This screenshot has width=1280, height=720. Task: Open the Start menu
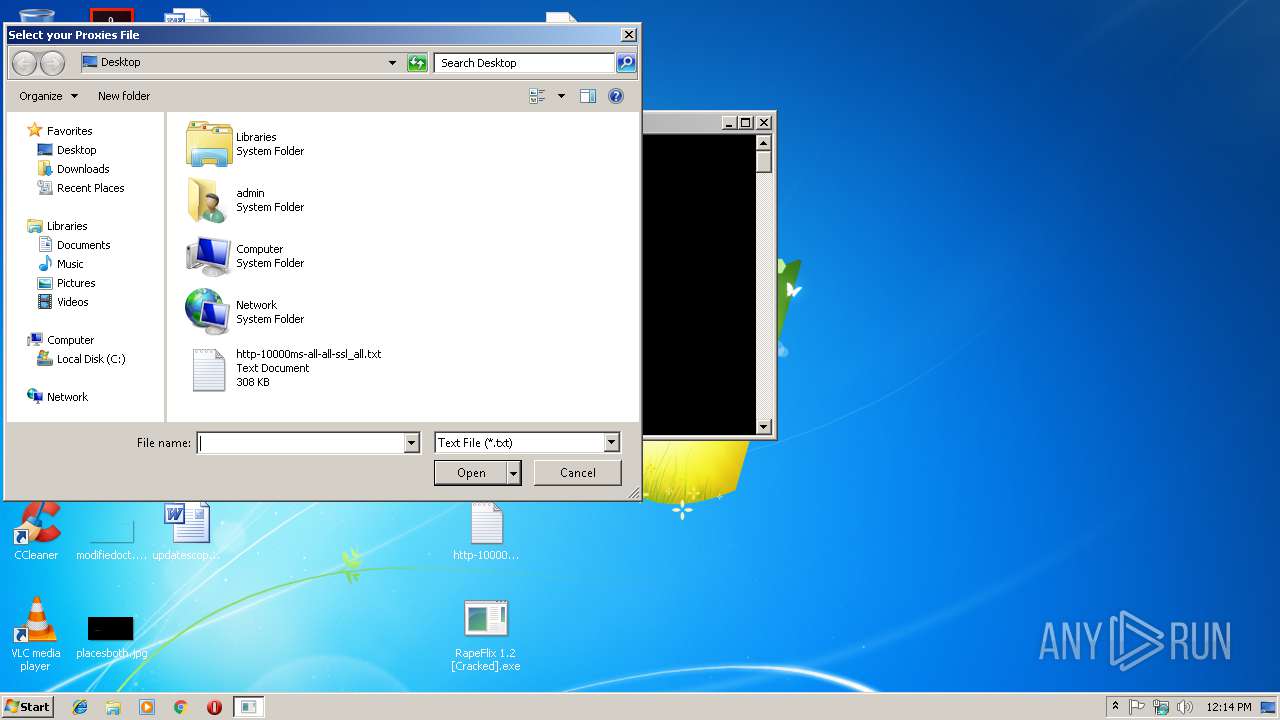[x=28, y=707]
